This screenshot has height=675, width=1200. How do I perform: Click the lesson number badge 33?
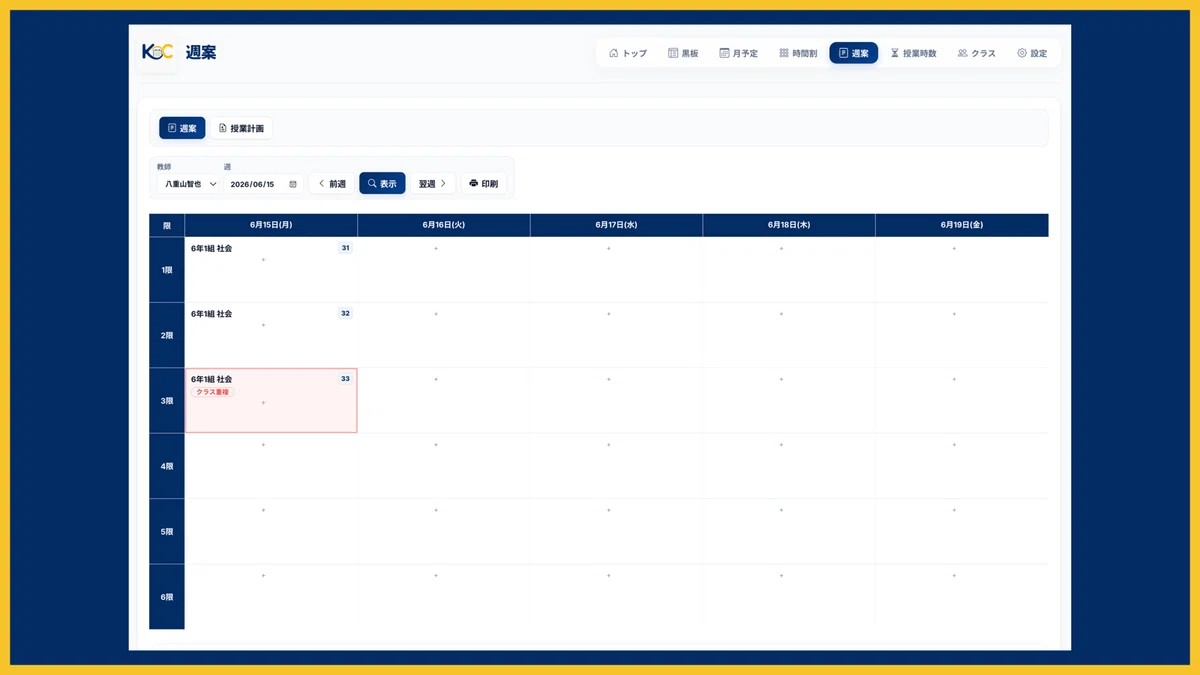click(345, 379)
